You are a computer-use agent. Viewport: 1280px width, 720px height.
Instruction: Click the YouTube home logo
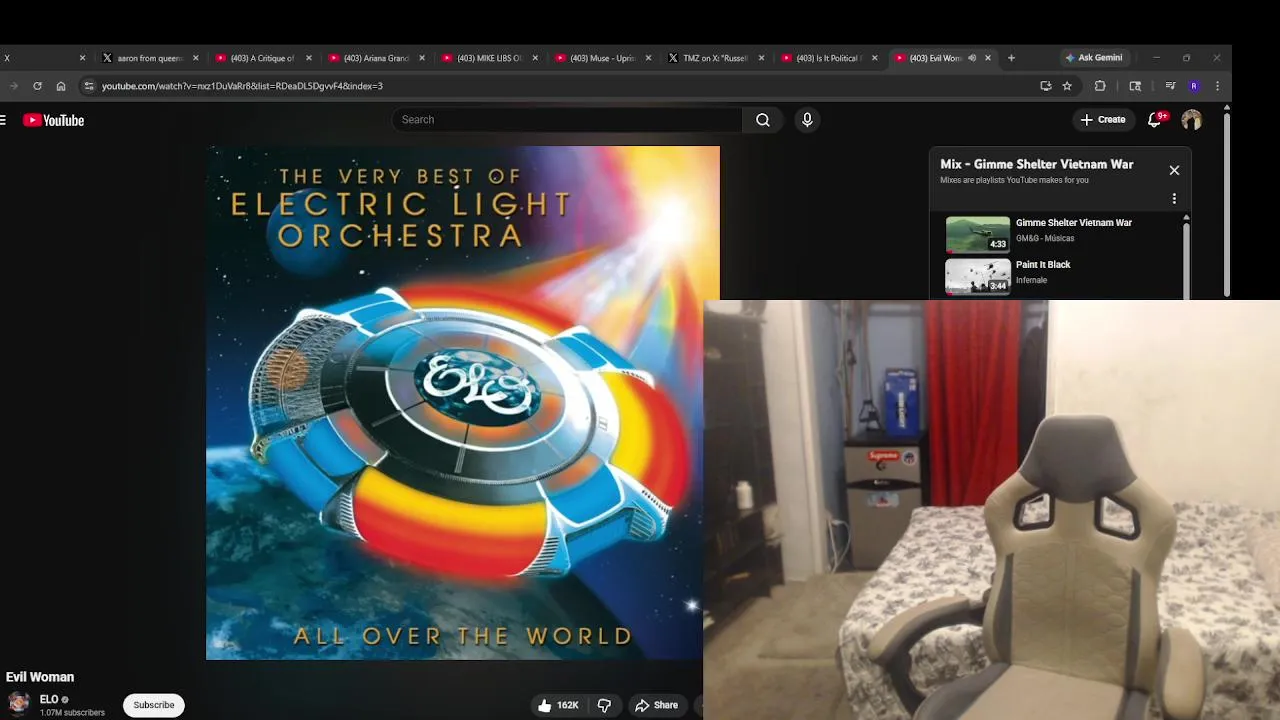pyautogui.click(x=54, y=120)
